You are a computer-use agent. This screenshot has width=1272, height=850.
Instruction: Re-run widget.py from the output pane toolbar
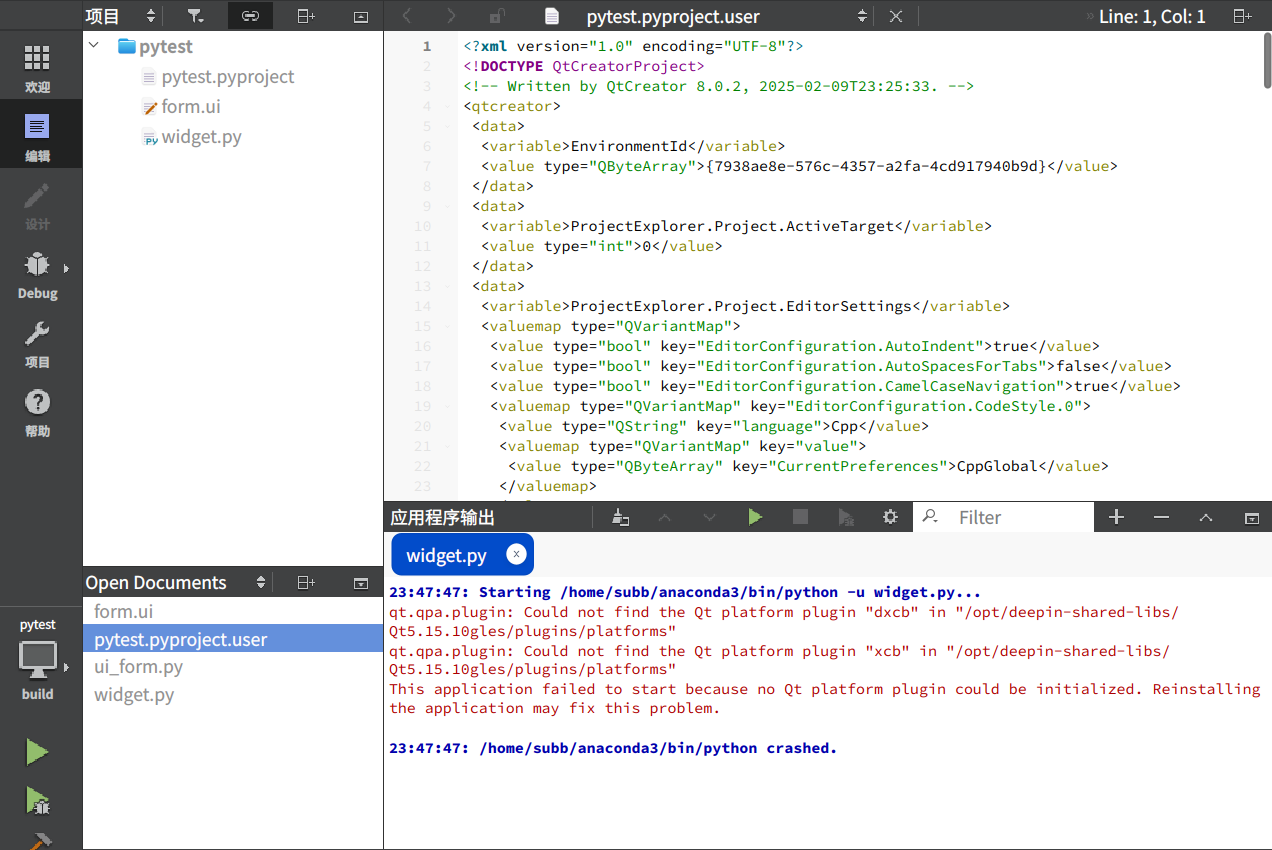coord(755,517)
